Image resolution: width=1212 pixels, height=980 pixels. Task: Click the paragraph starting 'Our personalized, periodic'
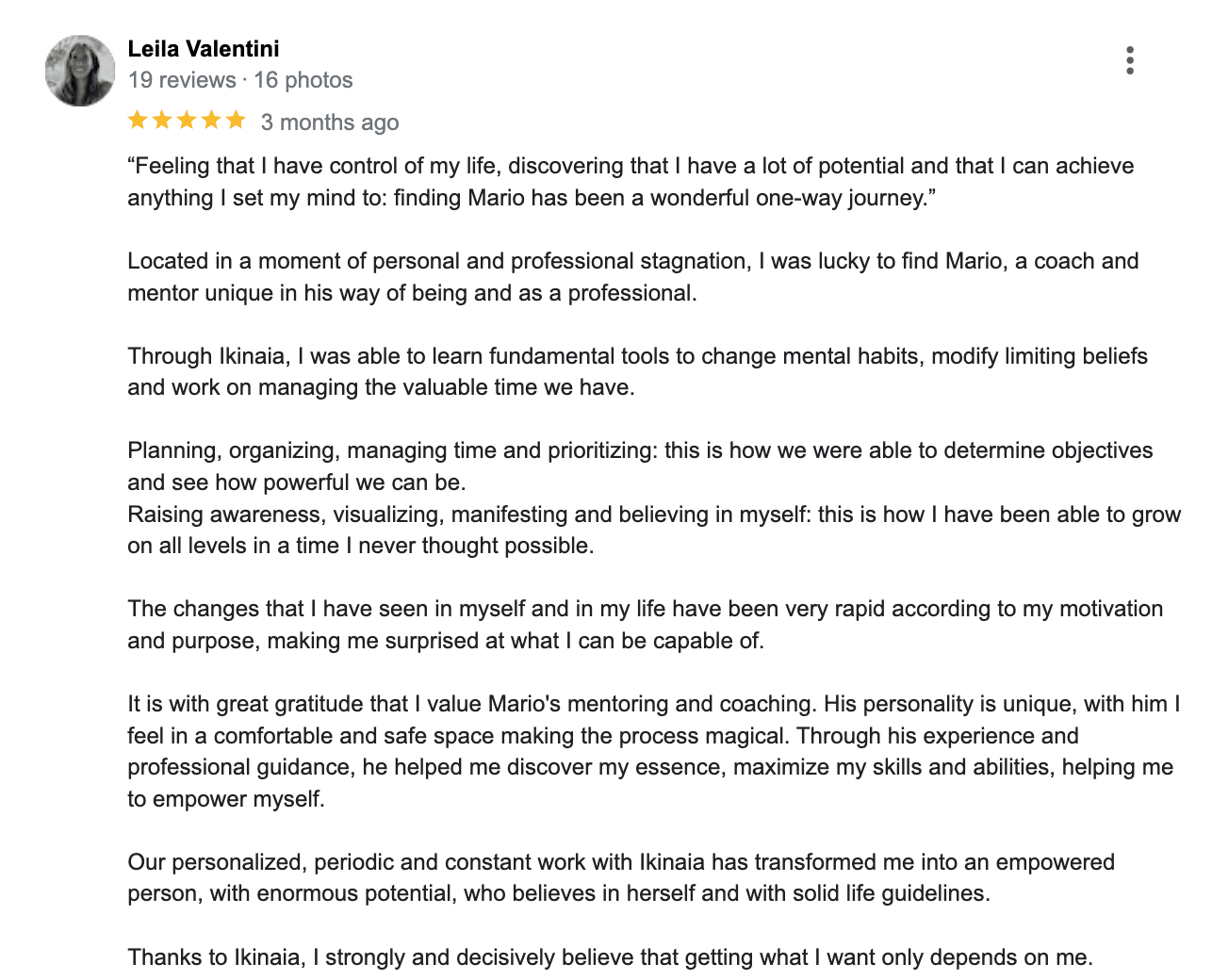point(621,877)
